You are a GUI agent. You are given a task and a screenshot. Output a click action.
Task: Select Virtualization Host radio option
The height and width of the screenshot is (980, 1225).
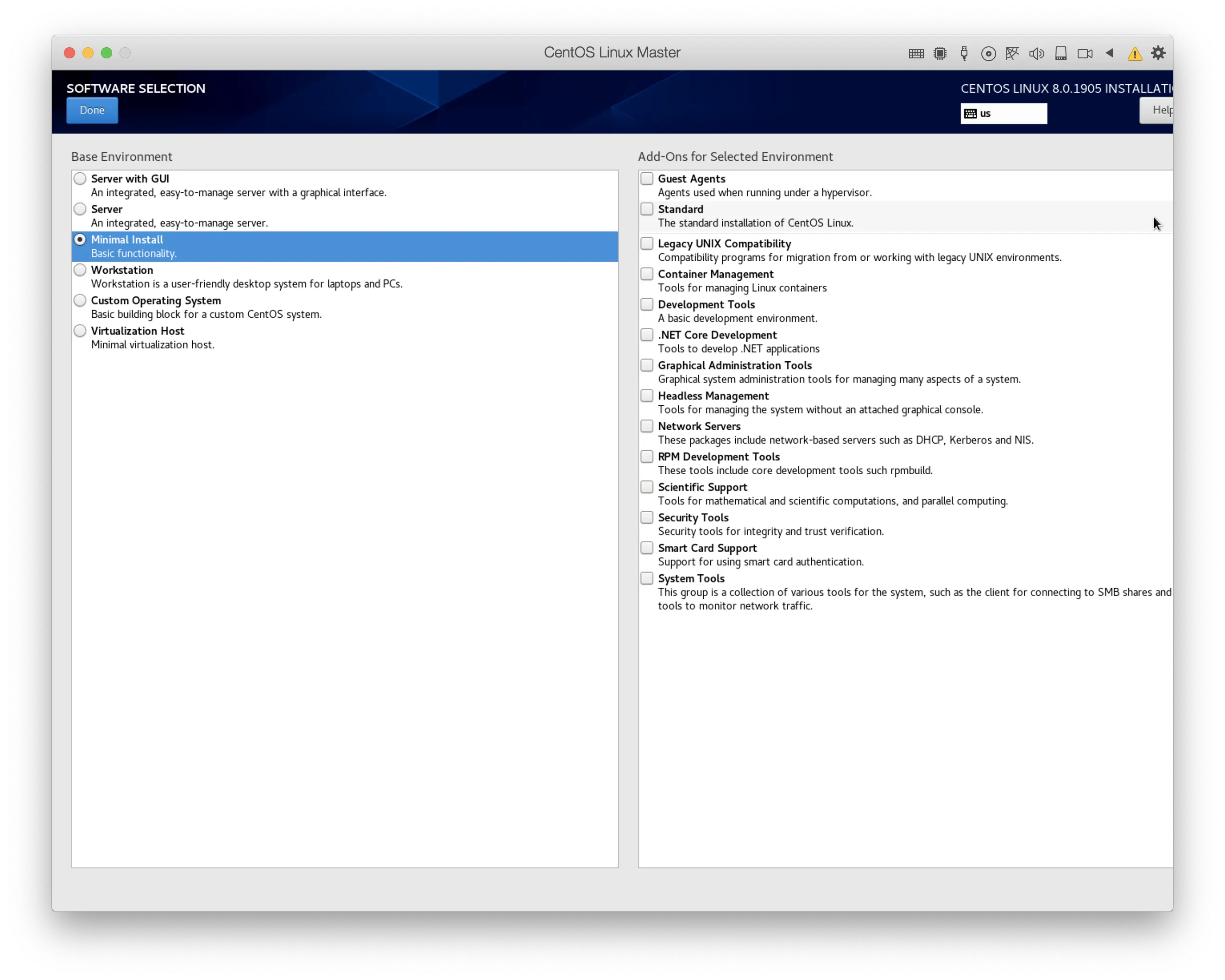point(80,331)
